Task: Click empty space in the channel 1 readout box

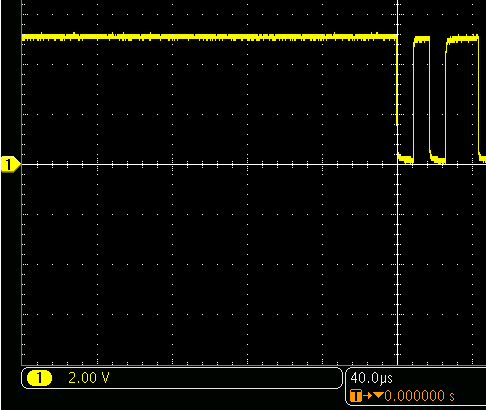Action: coord(227,378)
